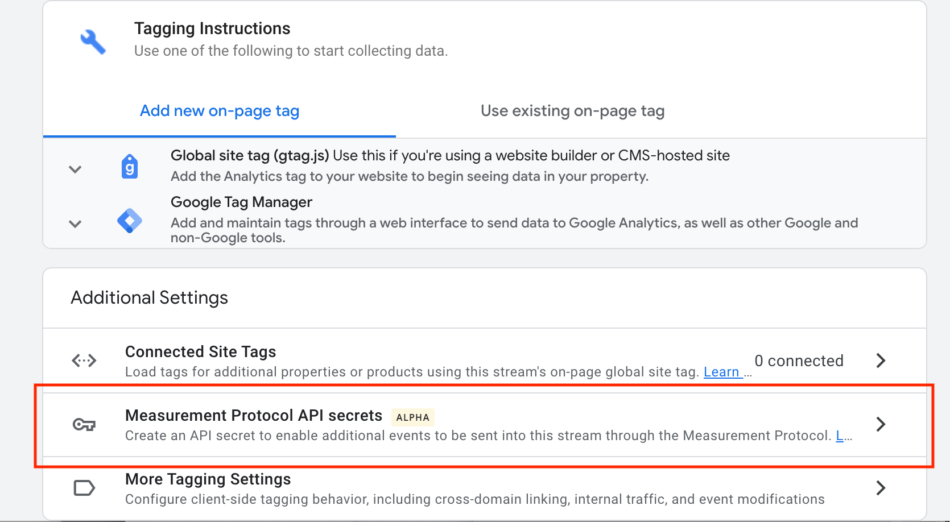
Task: Open Measurement Protocol API secrets right arrow
Action: click(881, 425)
